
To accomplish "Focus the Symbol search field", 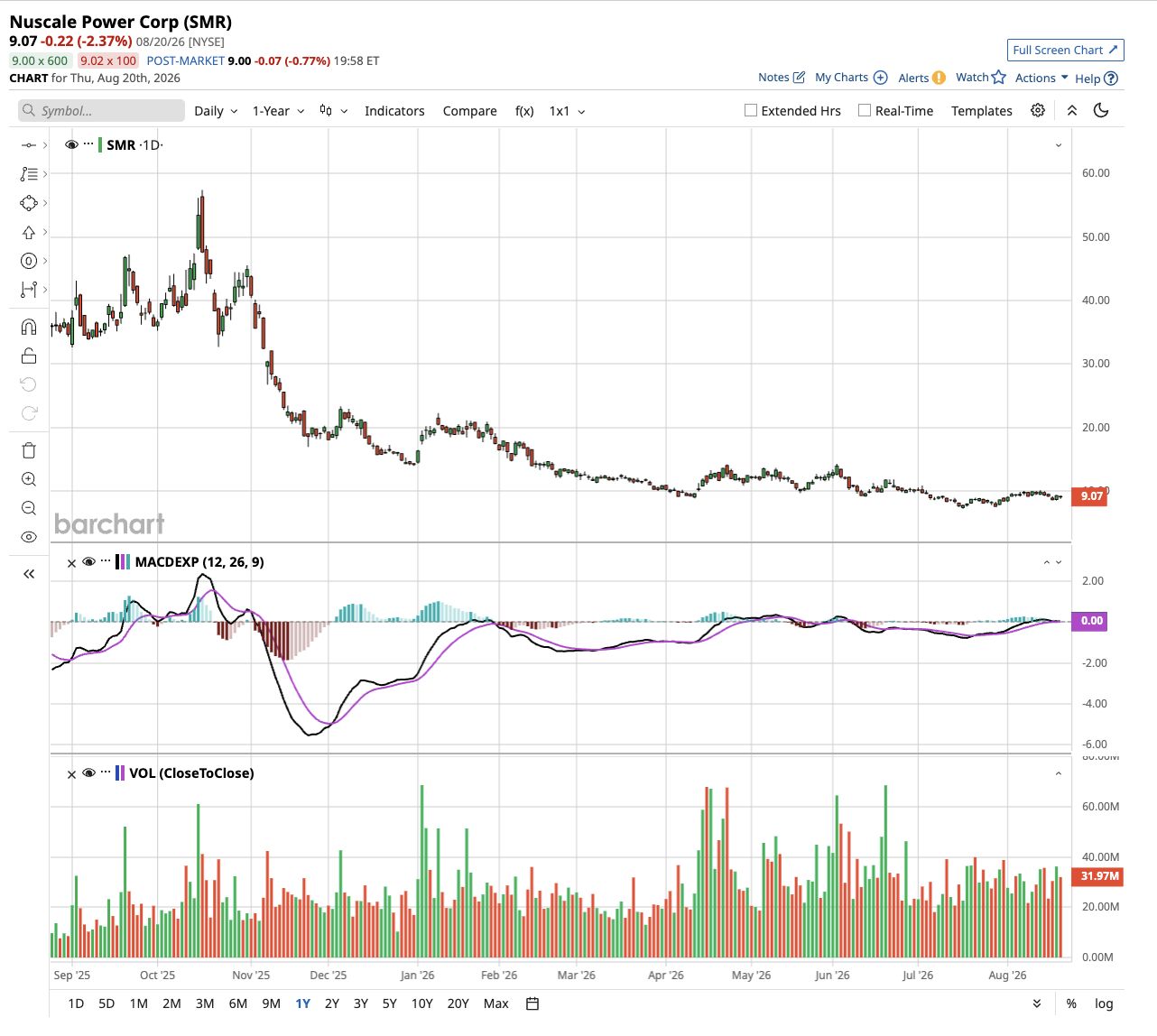I will coord(101,110).
